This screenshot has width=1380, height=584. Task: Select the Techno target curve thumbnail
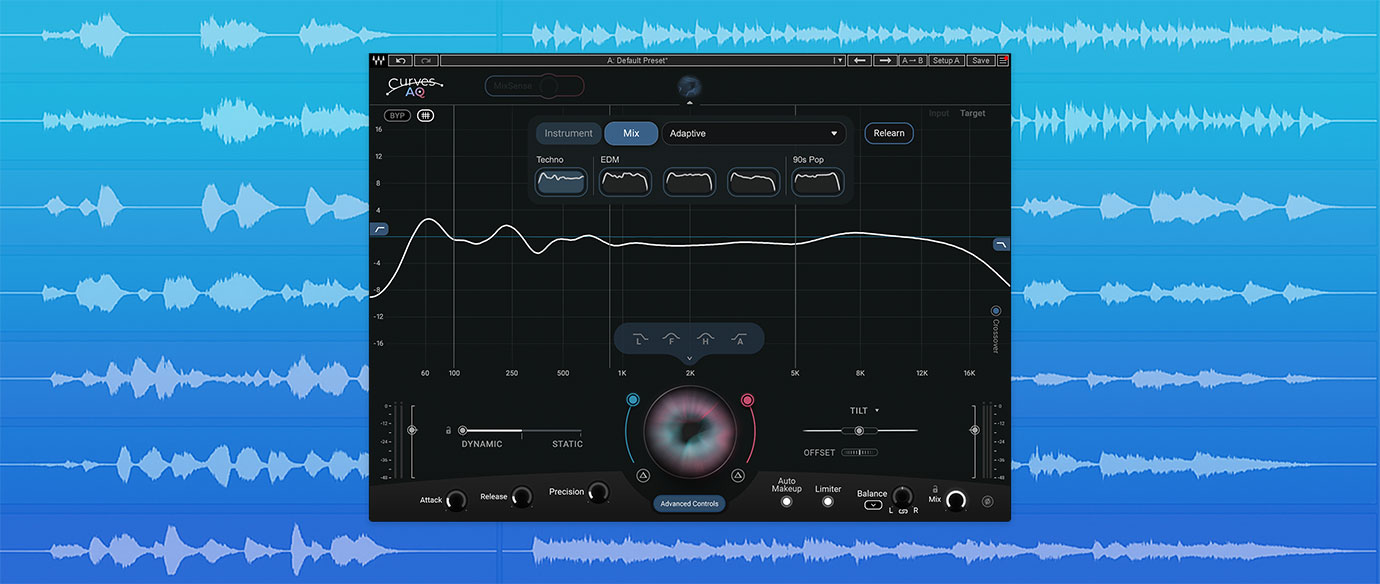[561, 182]
